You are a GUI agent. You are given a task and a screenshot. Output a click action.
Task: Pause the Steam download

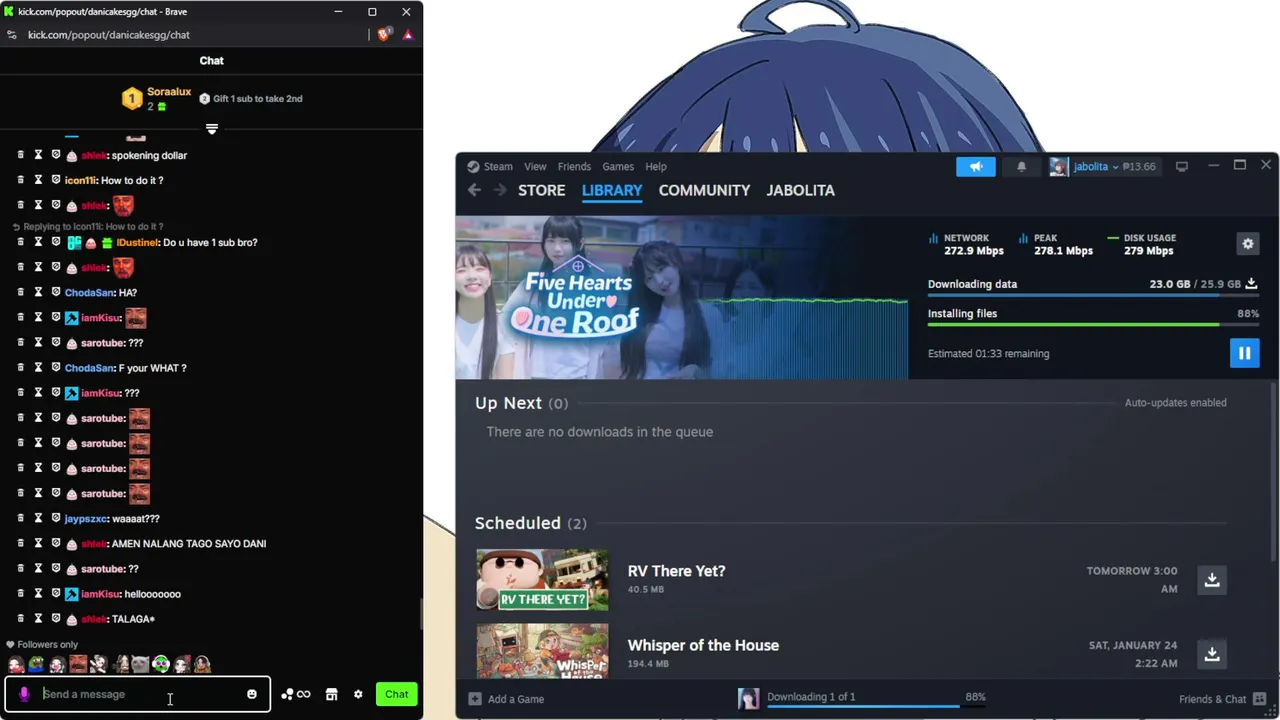click(1244, 353)
